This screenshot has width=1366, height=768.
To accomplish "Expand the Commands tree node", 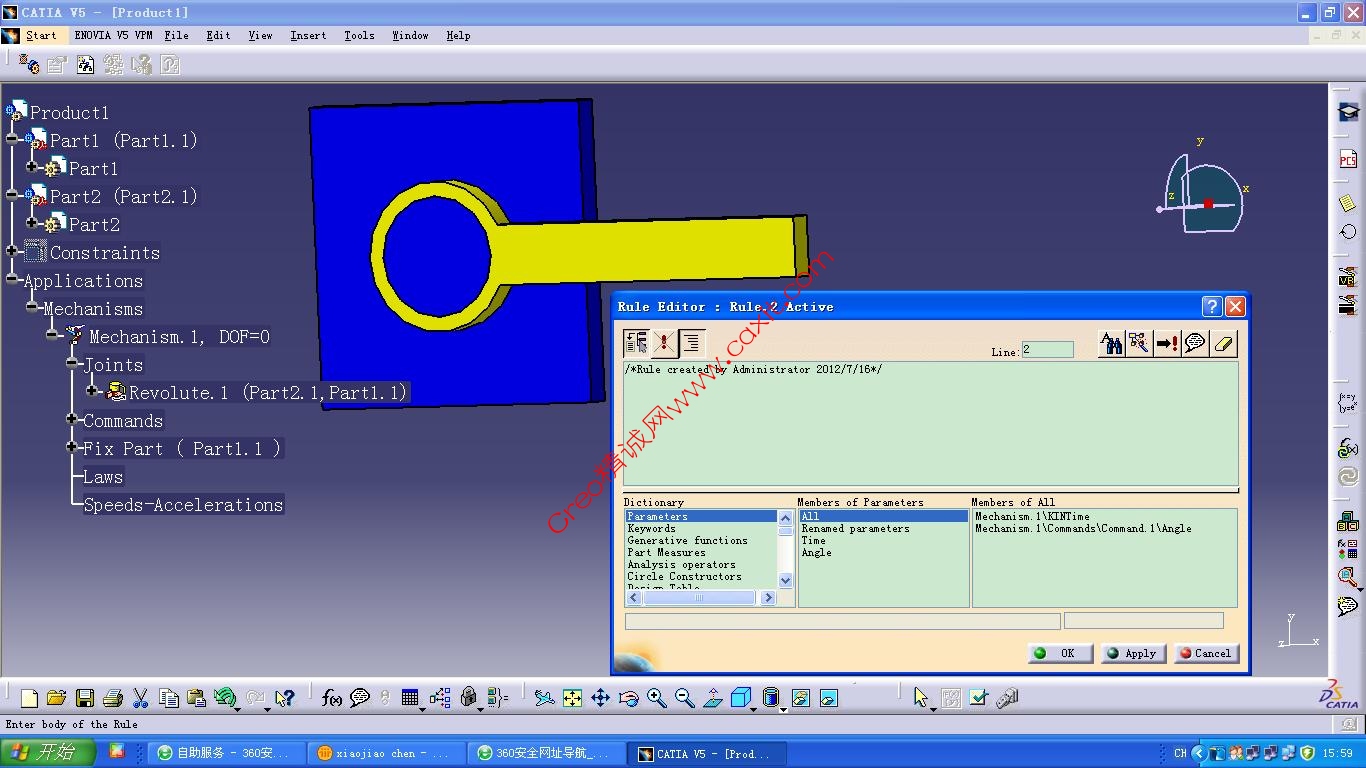I will pos(72,419).
